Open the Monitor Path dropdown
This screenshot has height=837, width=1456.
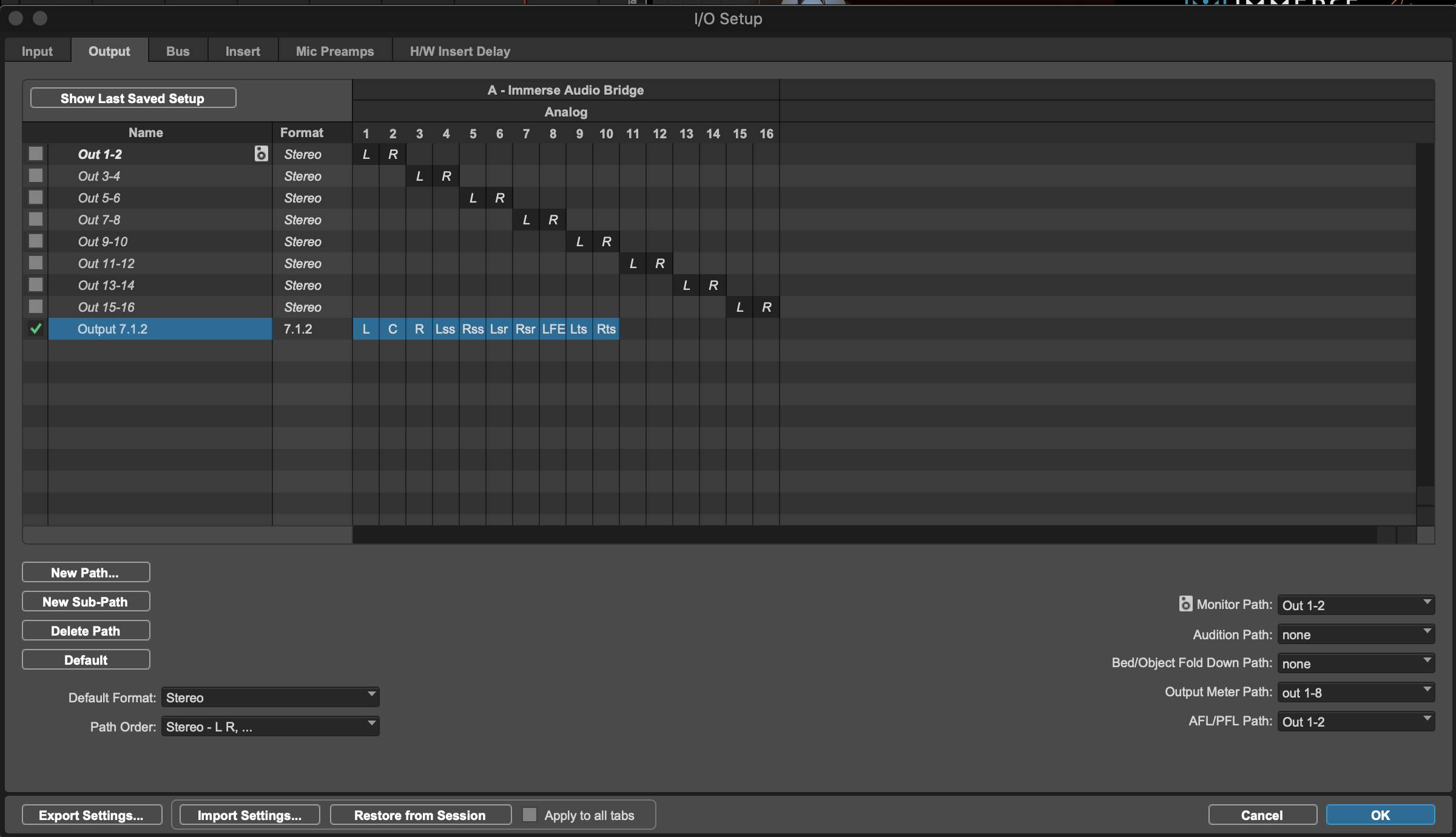[1355, 605]
